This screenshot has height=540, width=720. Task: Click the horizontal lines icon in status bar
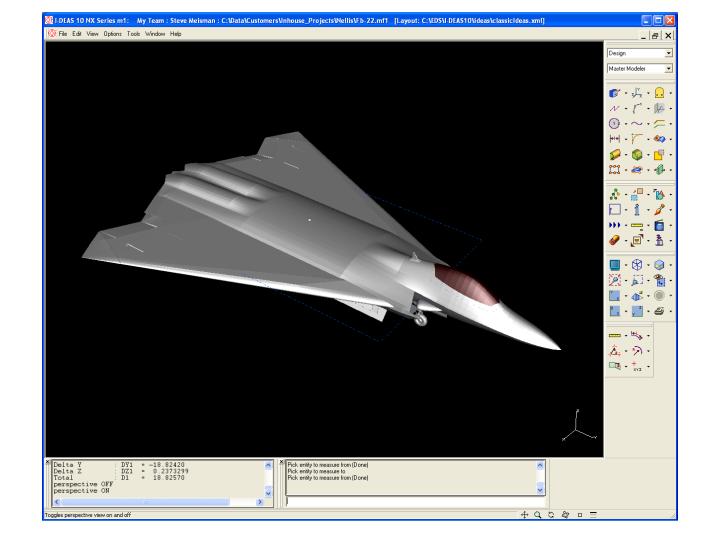pos(593,515)
